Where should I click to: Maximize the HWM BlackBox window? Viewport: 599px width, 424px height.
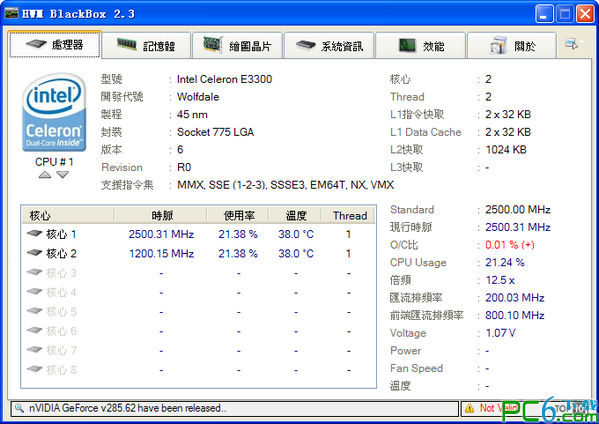[565, 14]
